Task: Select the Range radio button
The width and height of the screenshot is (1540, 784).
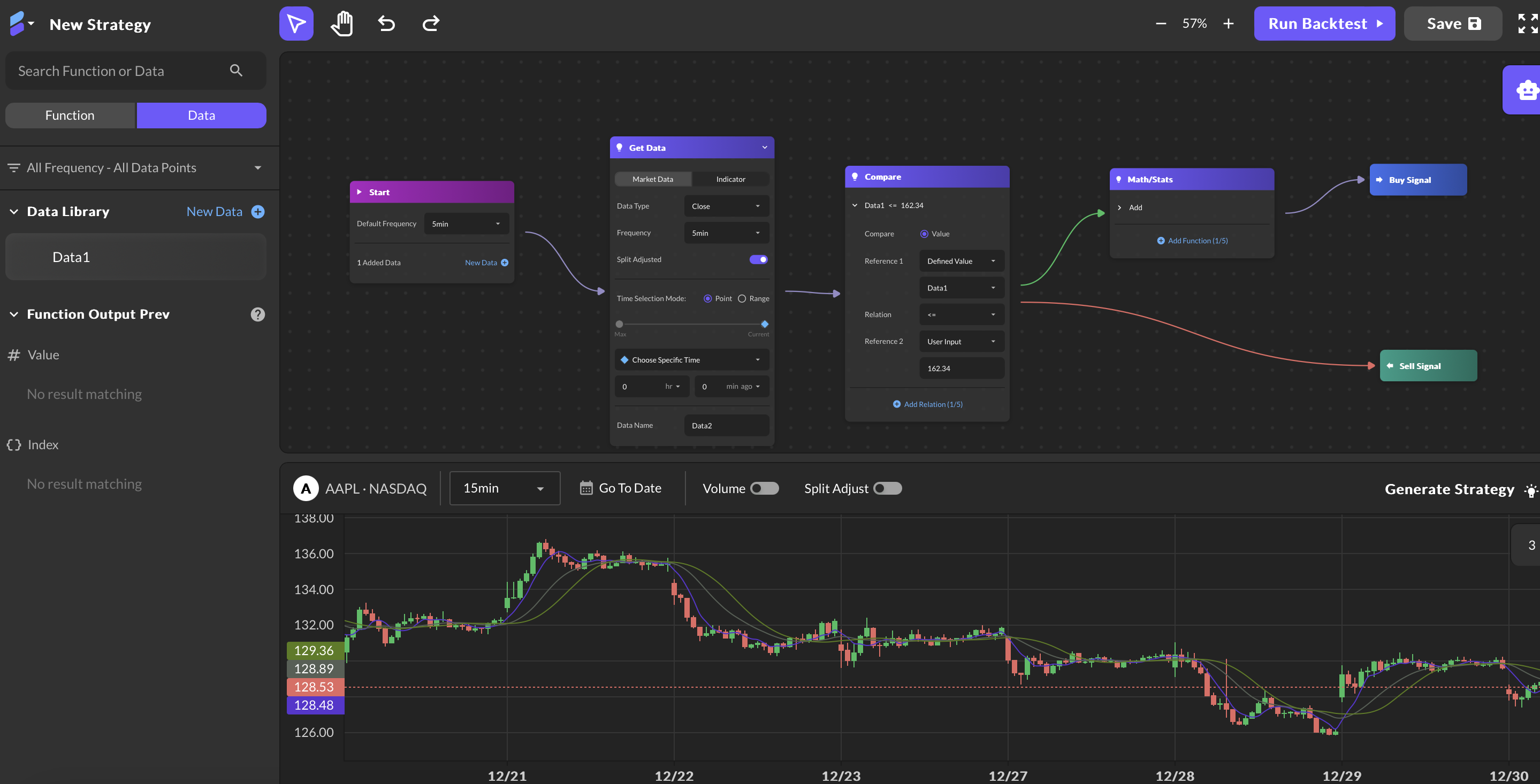Action: coord(742,298)
